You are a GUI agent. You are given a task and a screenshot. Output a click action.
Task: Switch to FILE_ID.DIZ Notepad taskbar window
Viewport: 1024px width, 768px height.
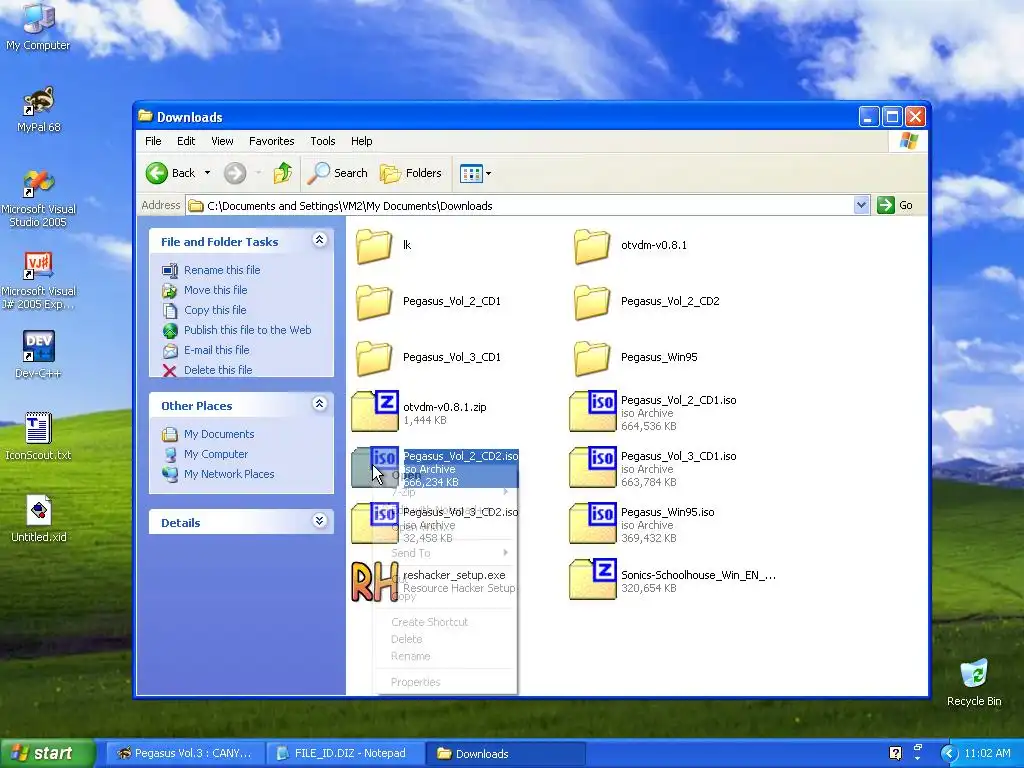coord(344,753)
